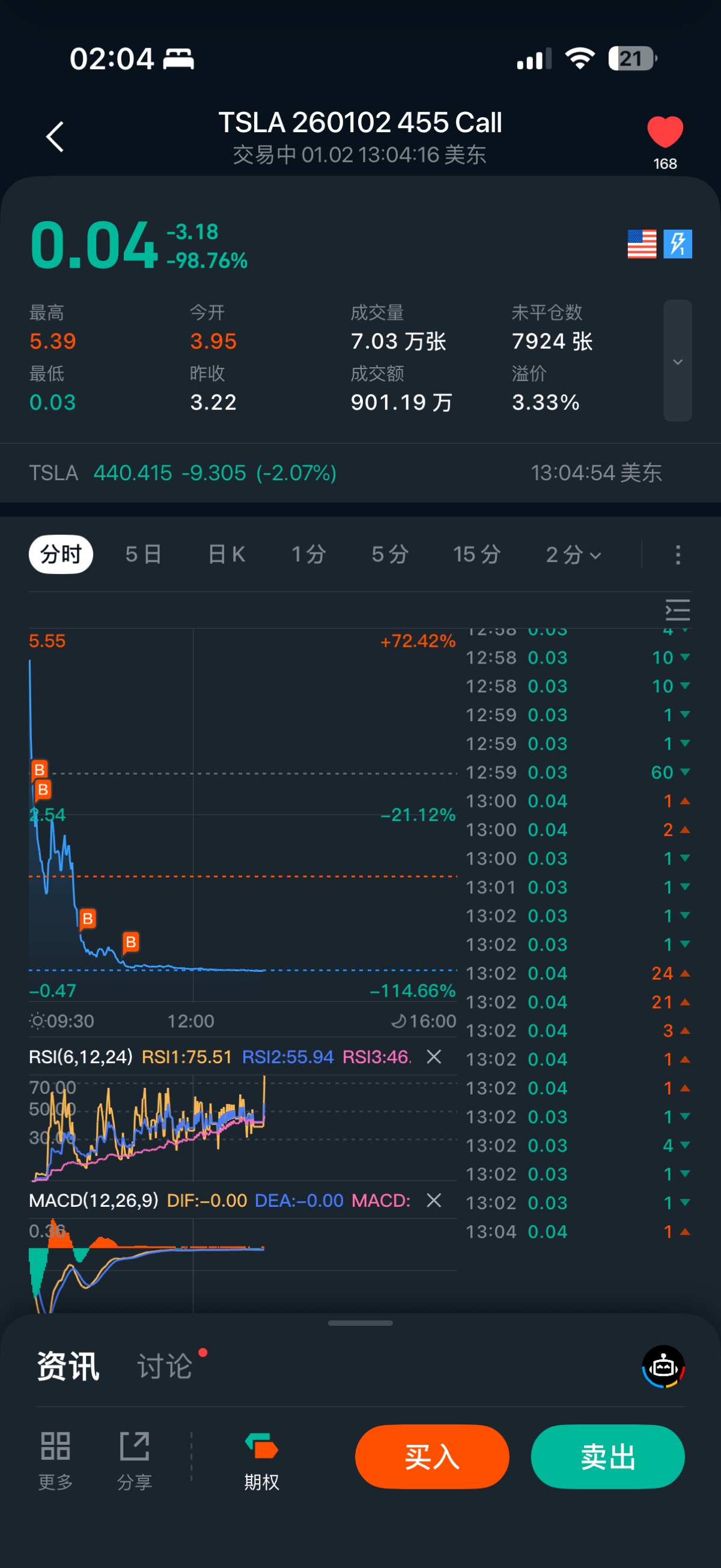Tap the top B buy marker on chart

tap(40, 769)
